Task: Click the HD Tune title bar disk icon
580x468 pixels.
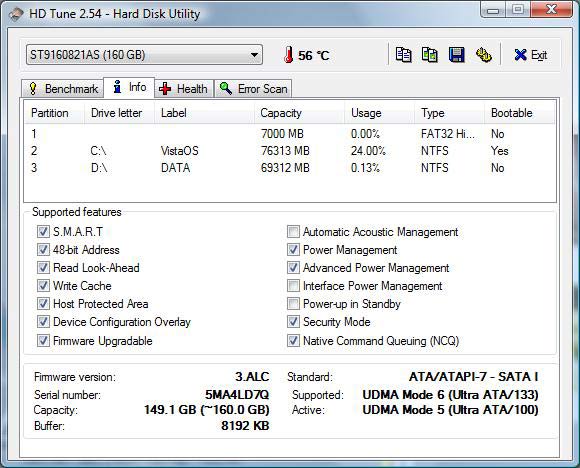Action: (16, 14)
